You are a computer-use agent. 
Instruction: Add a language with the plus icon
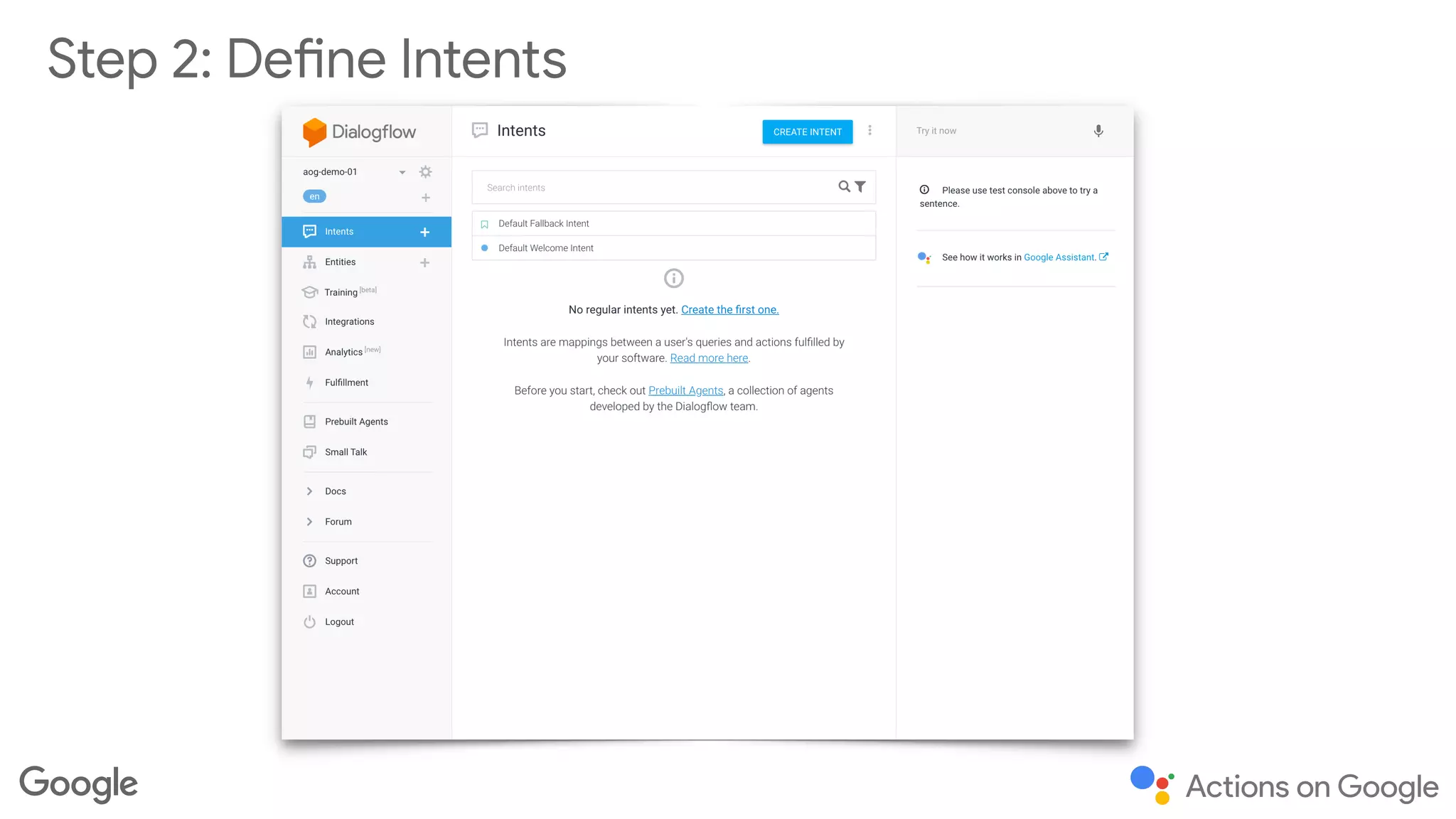pyautogui.click(x=425, y=198)
